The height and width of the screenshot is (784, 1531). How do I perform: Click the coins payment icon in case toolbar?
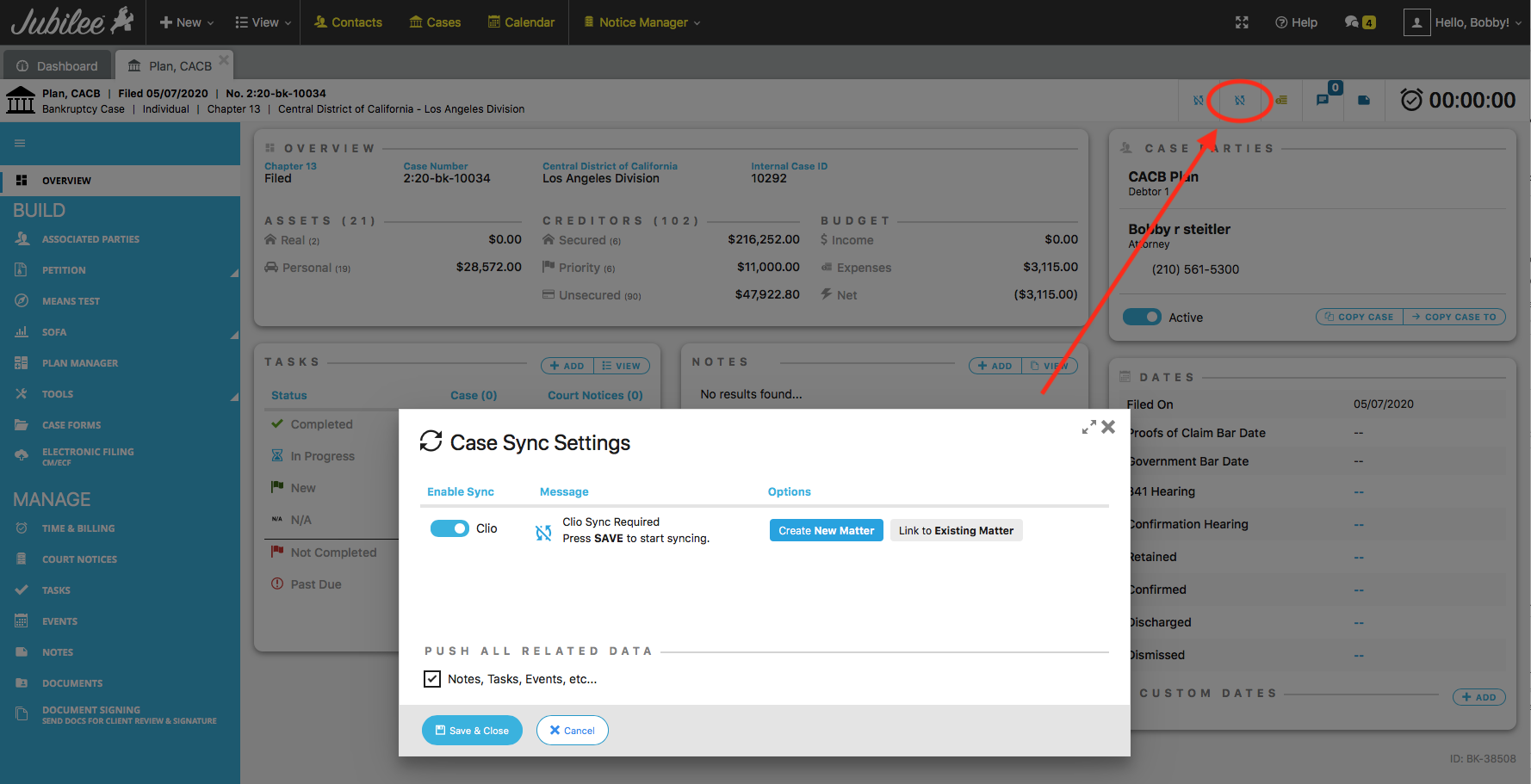[x=1281, y=101]
